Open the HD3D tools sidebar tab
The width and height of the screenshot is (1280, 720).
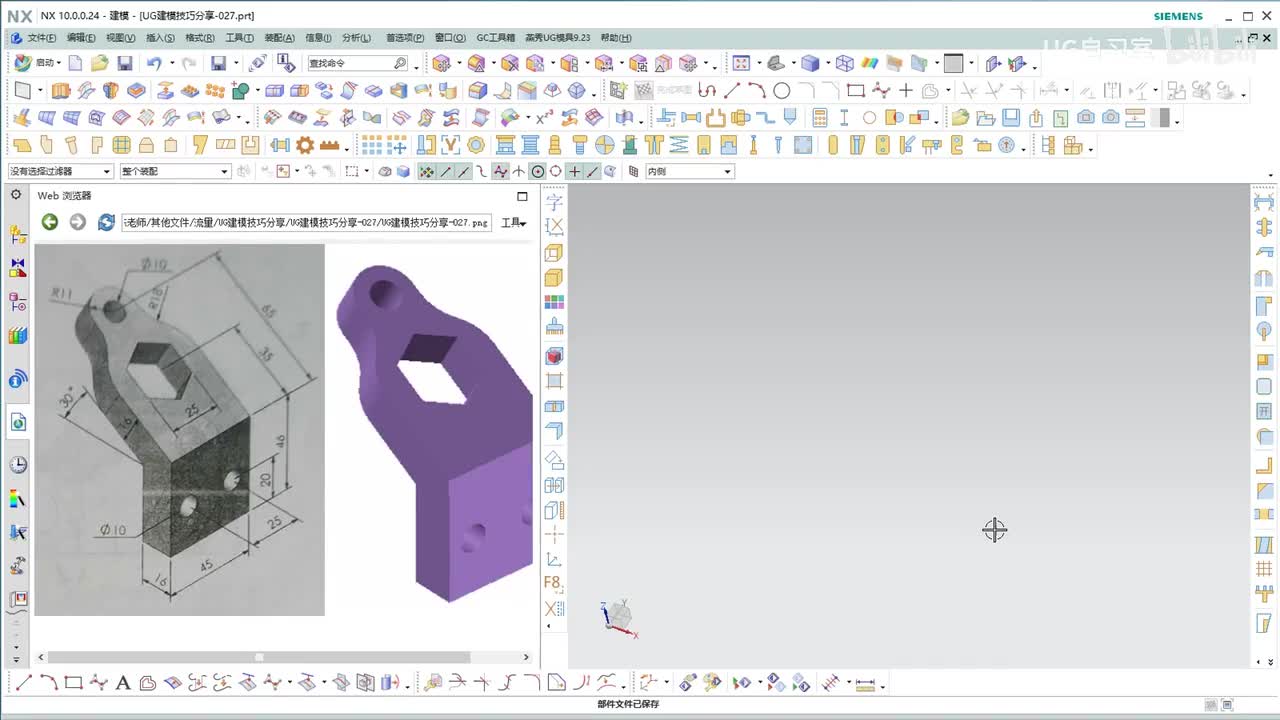[x=18, y=380]
